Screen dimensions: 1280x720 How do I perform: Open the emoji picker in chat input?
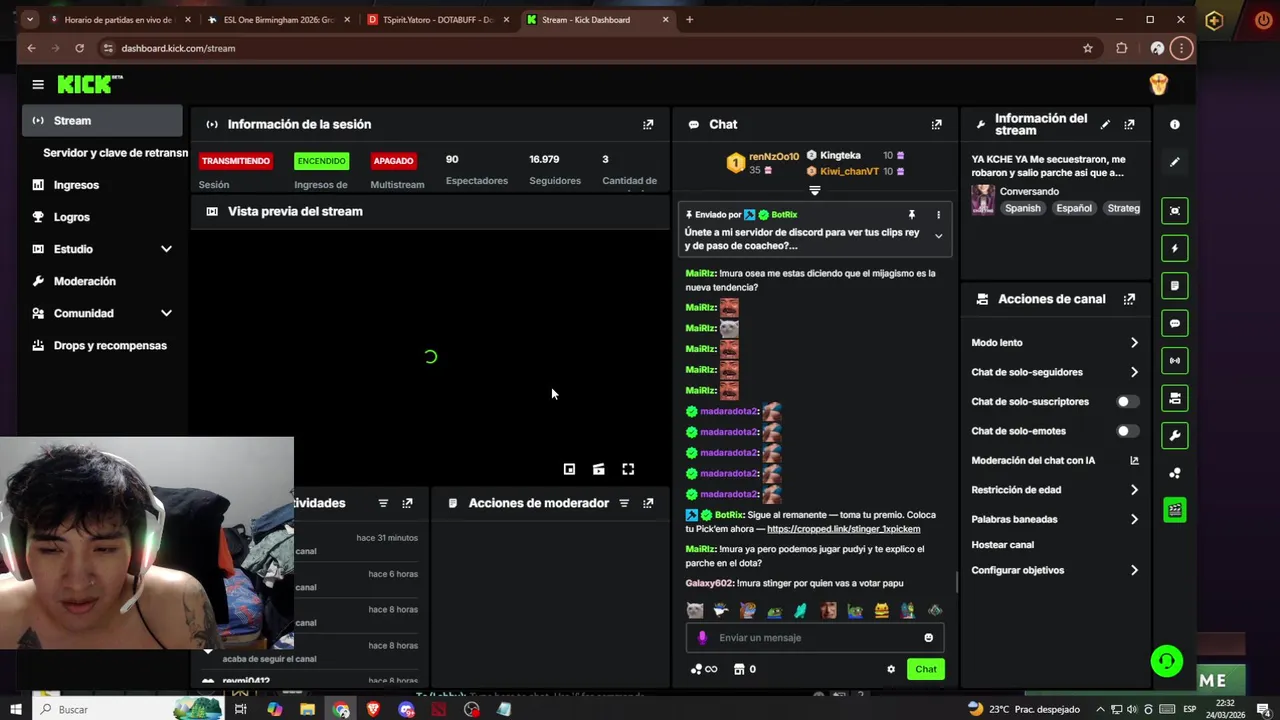click(x=928, y=638)
